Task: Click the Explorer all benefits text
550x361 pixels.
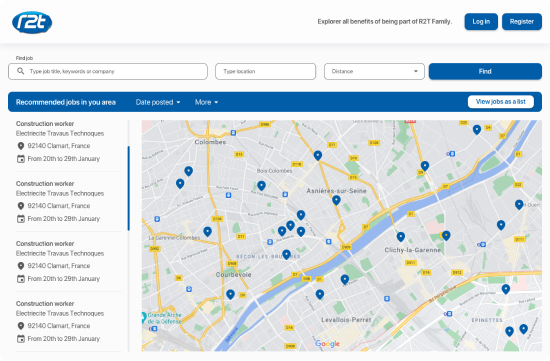Action: point(385,21)
